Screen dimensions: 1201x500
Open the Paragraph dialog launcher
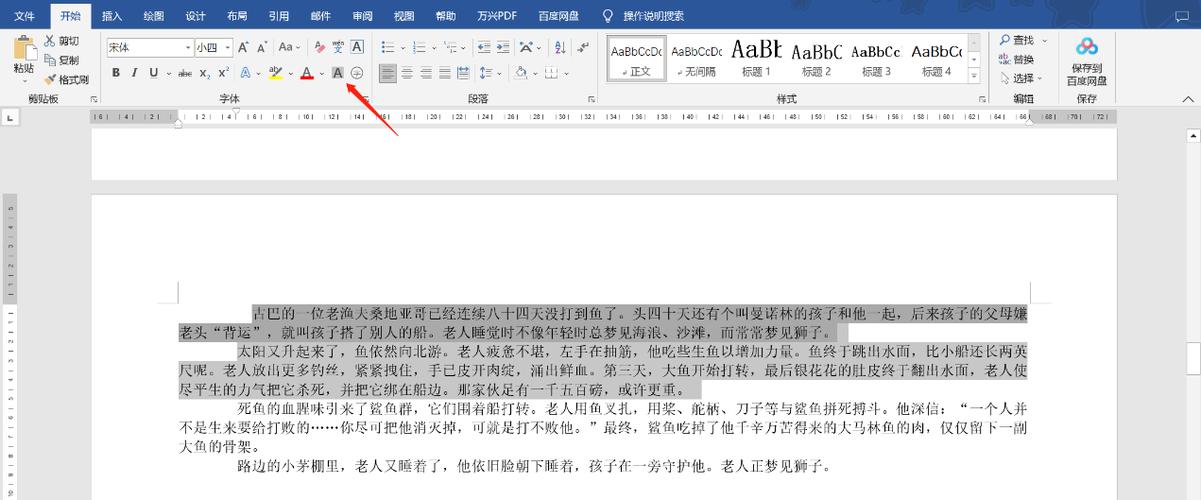[591, 99]
